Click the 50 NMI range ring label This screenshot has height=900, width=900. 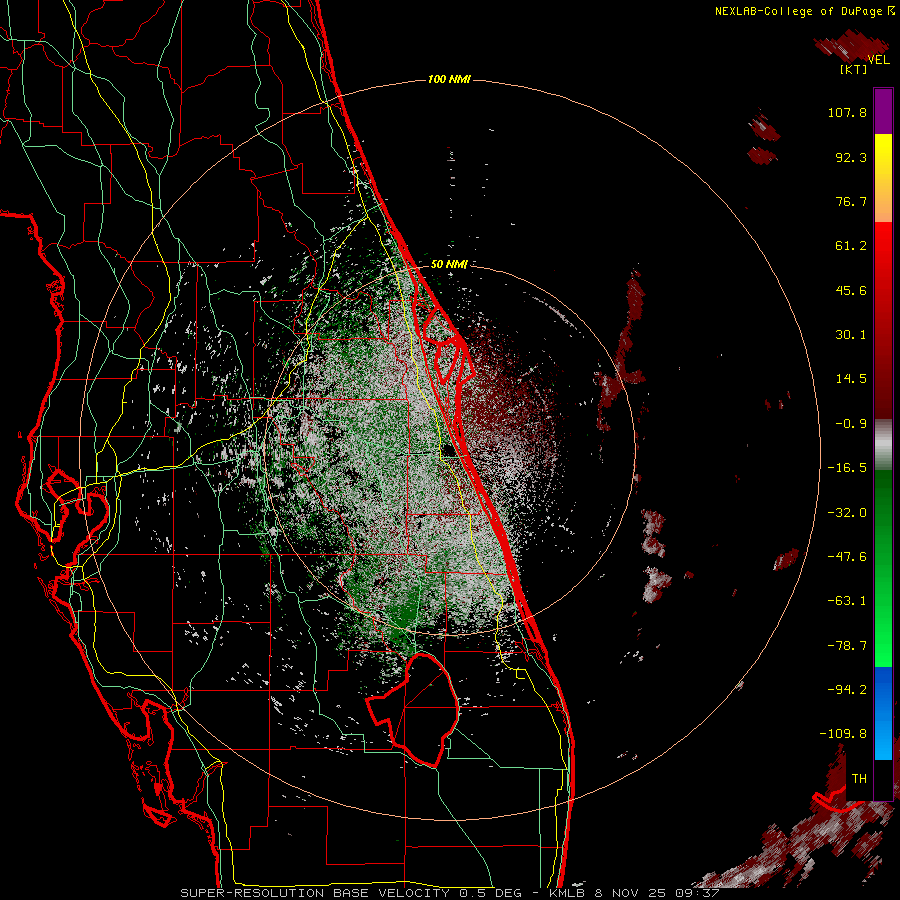coord(449,264)
